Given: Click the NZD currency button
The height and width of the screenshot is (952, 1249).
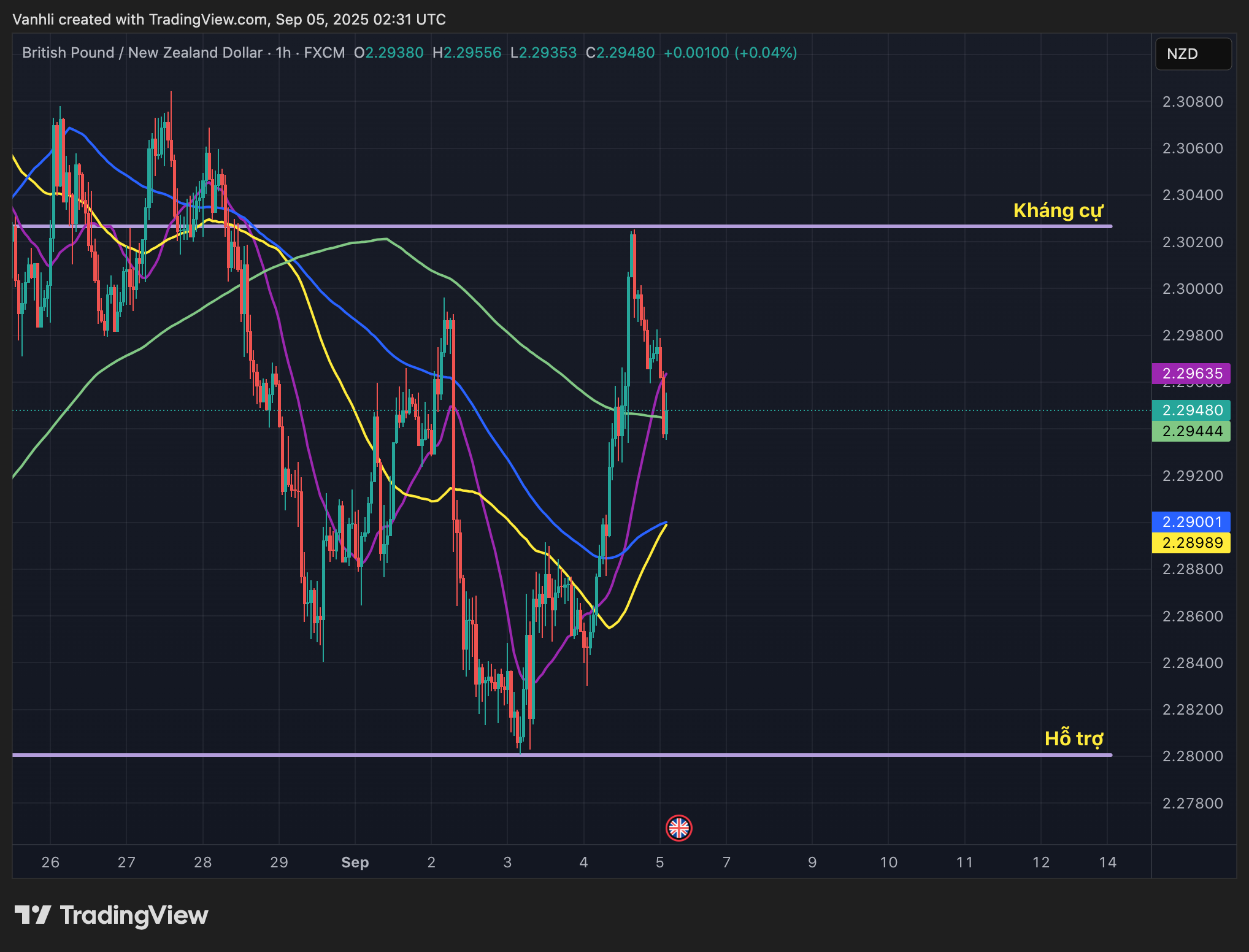Looking at the screenshot, I should [1193, 54].
